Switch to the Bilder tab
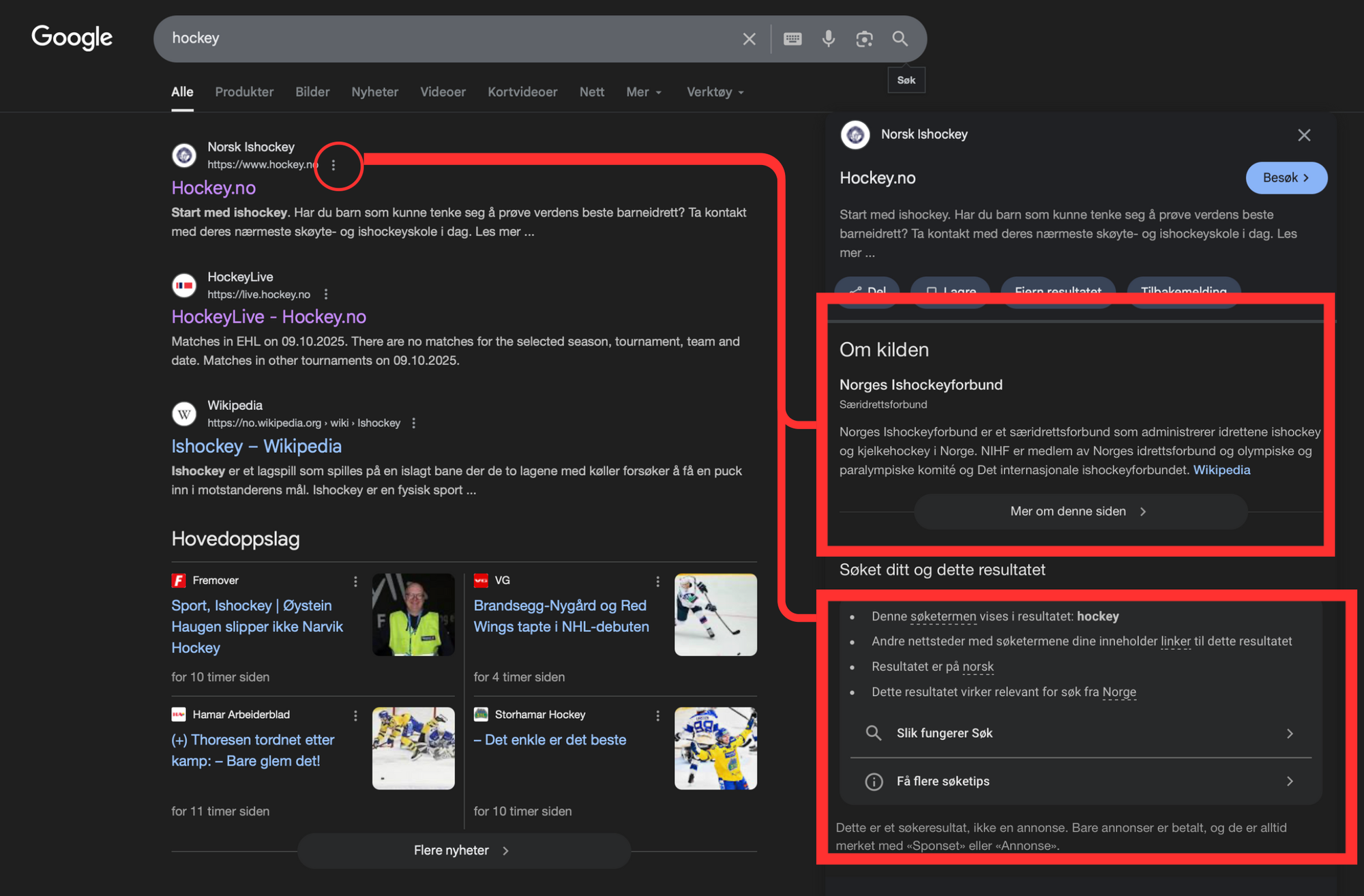Image resolution: width=1364 pixels, height=896 pixels. click(312, 92)
